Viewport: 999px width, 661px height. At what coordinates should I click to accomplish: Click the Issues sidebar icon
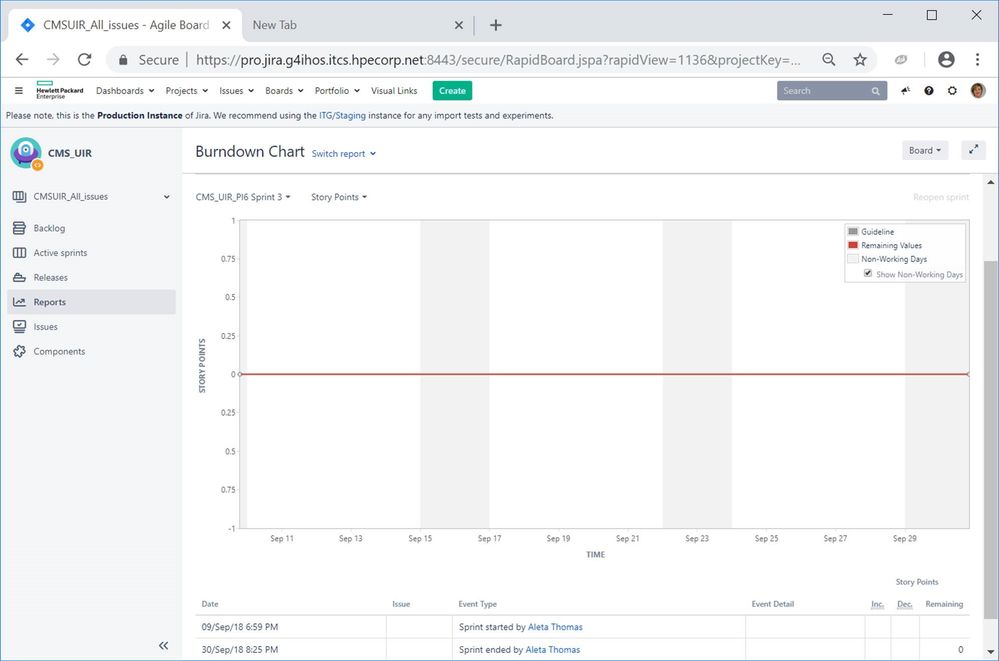coord(19,326)
